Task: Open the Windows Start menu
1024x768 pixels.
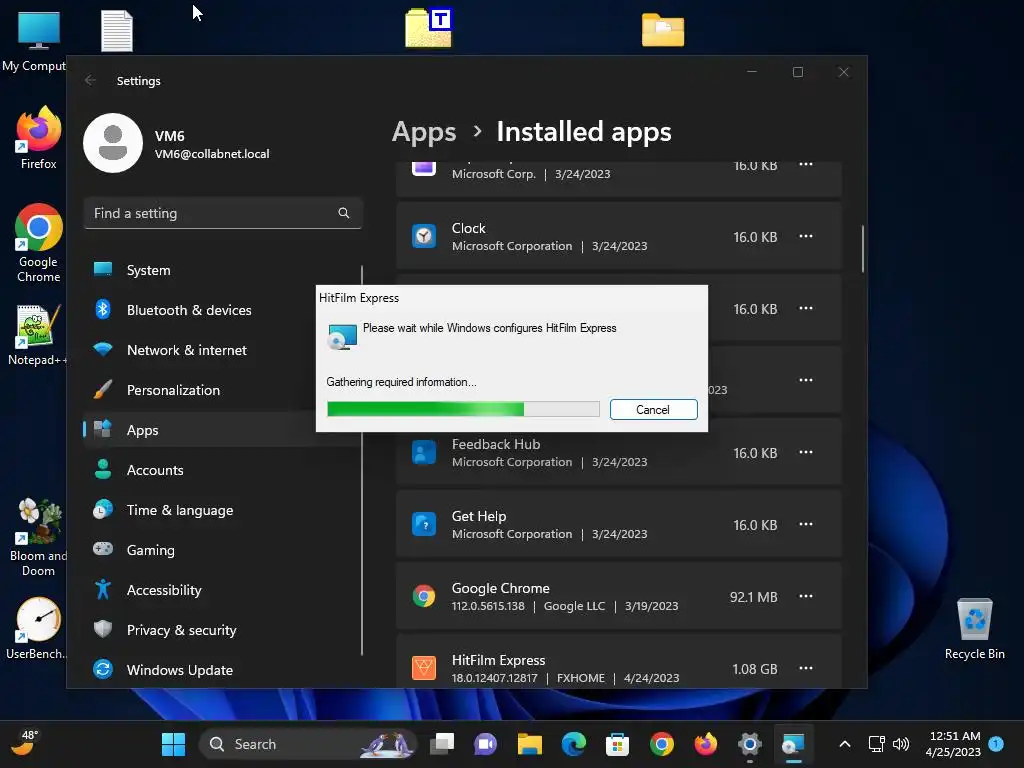Action: coord(173,744)
